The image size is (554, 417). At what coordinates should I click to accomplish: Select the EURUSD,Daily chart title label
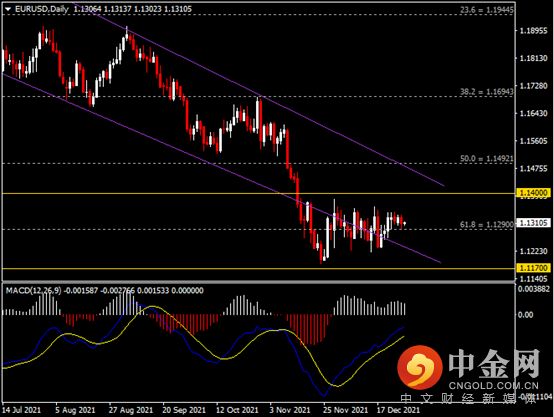pyautogui.click(x=42, y=9)
